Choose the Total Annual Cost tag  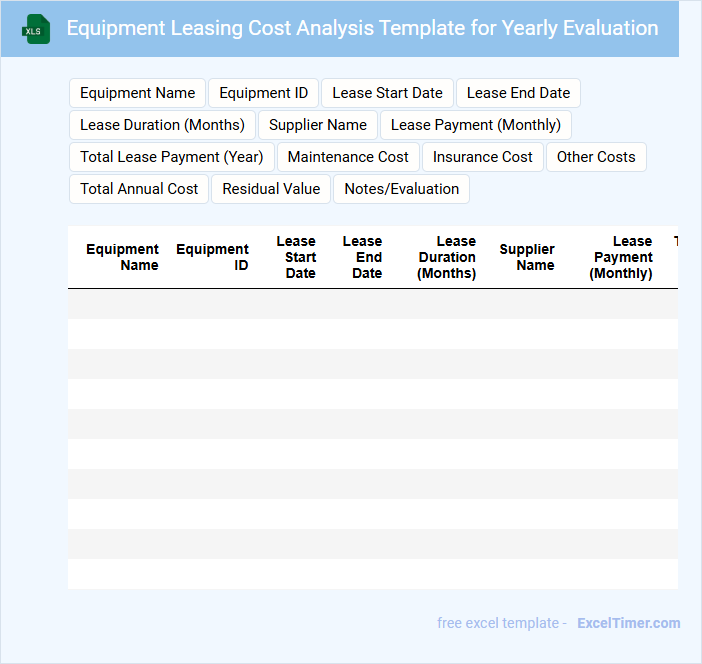click(139, 189)
